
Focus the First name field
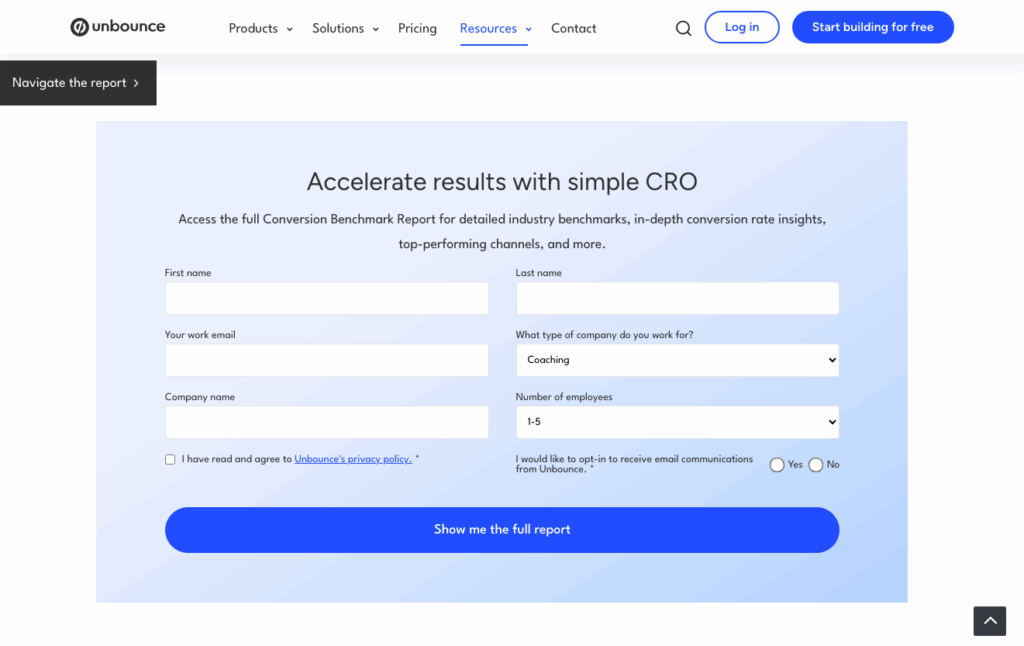326,298
